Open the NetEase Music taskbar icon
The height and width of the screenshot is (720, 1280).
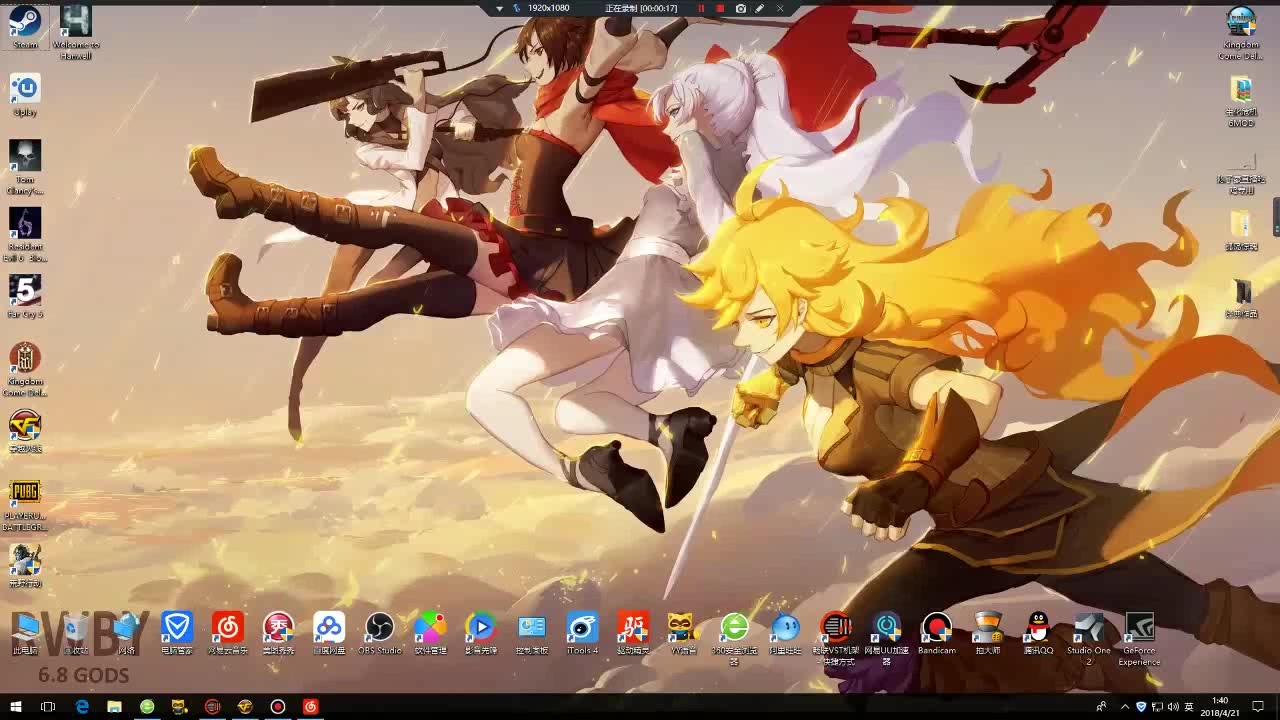(x=310, y=707)
